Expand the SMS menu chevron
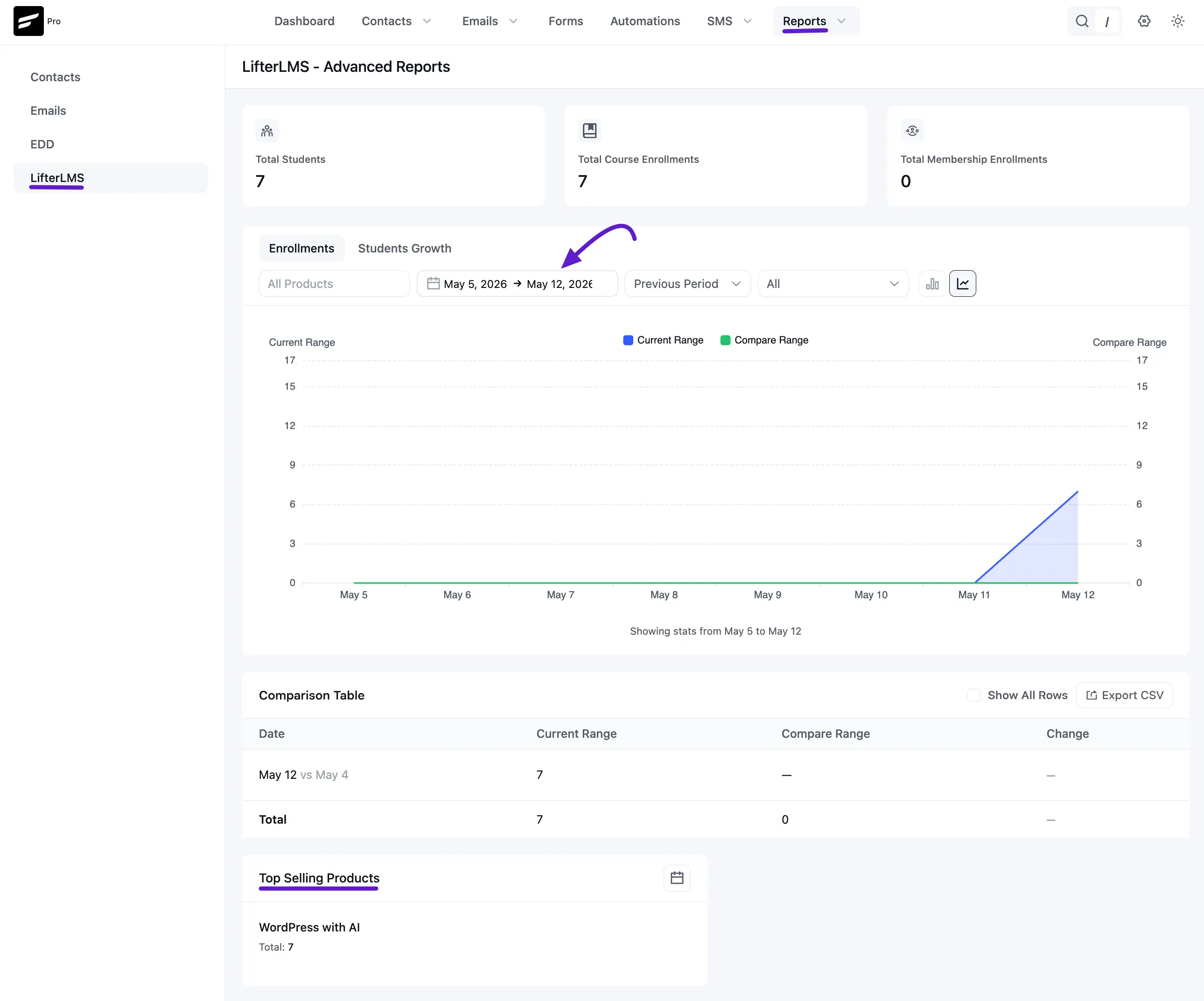The image size is (1204, 1001). click(x=748, y=21)
